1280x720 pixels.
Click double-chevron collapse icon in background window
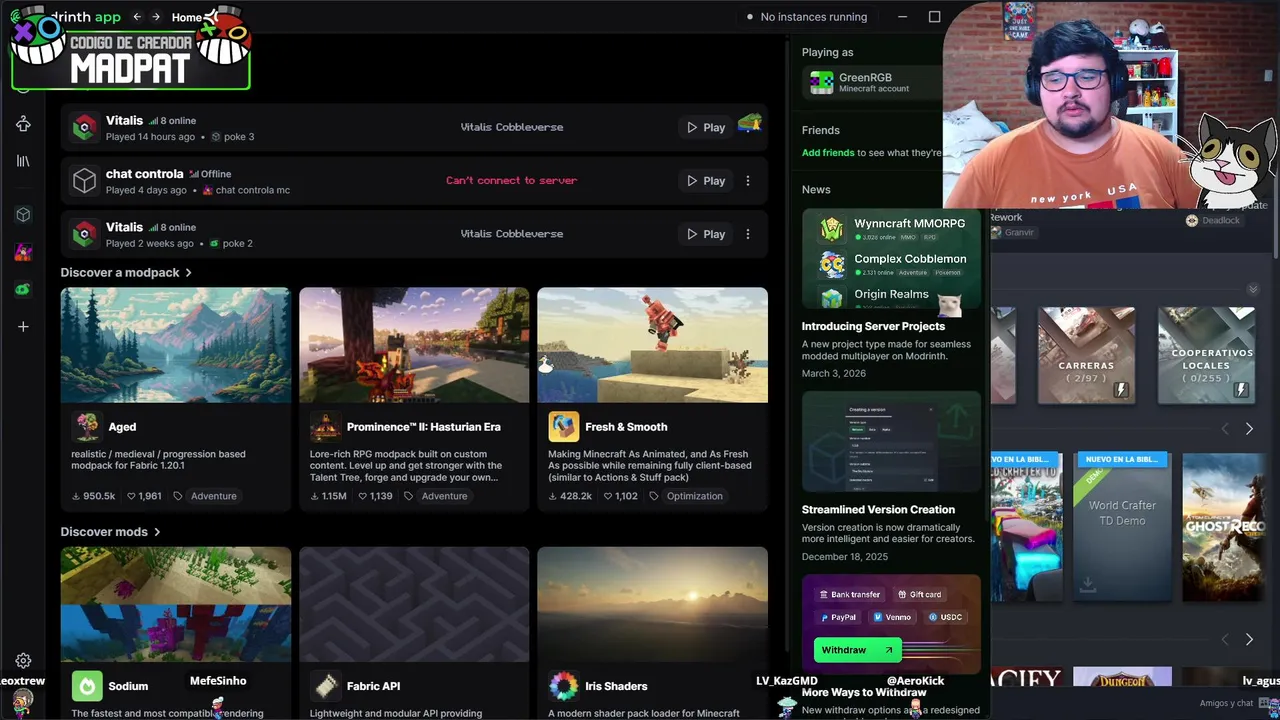point(1252,289)
